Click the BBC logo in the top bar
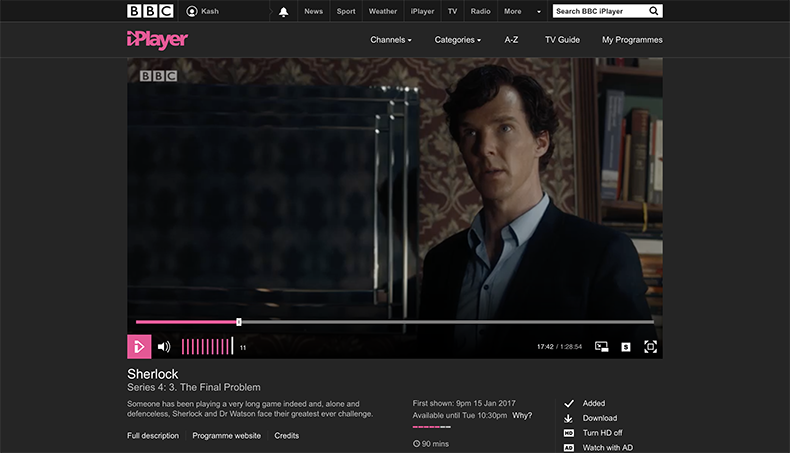Screen dimensions: 790x453 pos(150,11)
